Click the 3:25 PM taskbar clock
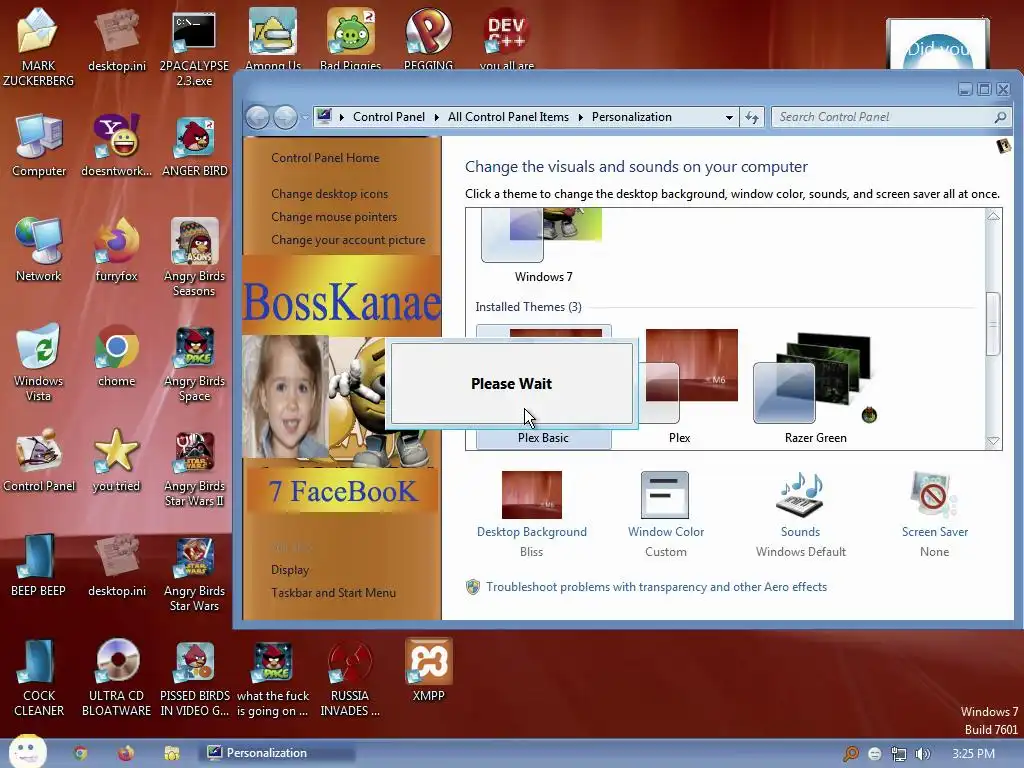This screenshot has width=1024, height=768. click(974, 754)
